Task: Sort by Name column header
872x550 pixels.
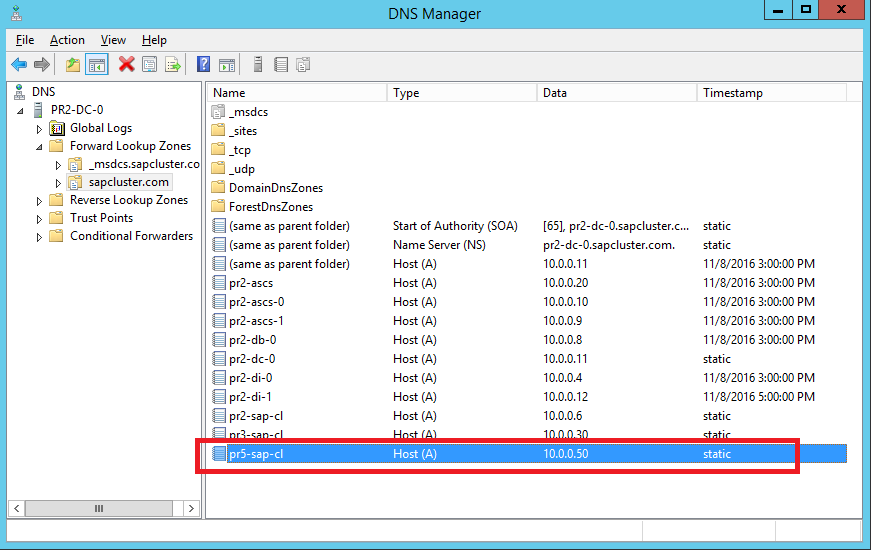Action: (297, 93)
